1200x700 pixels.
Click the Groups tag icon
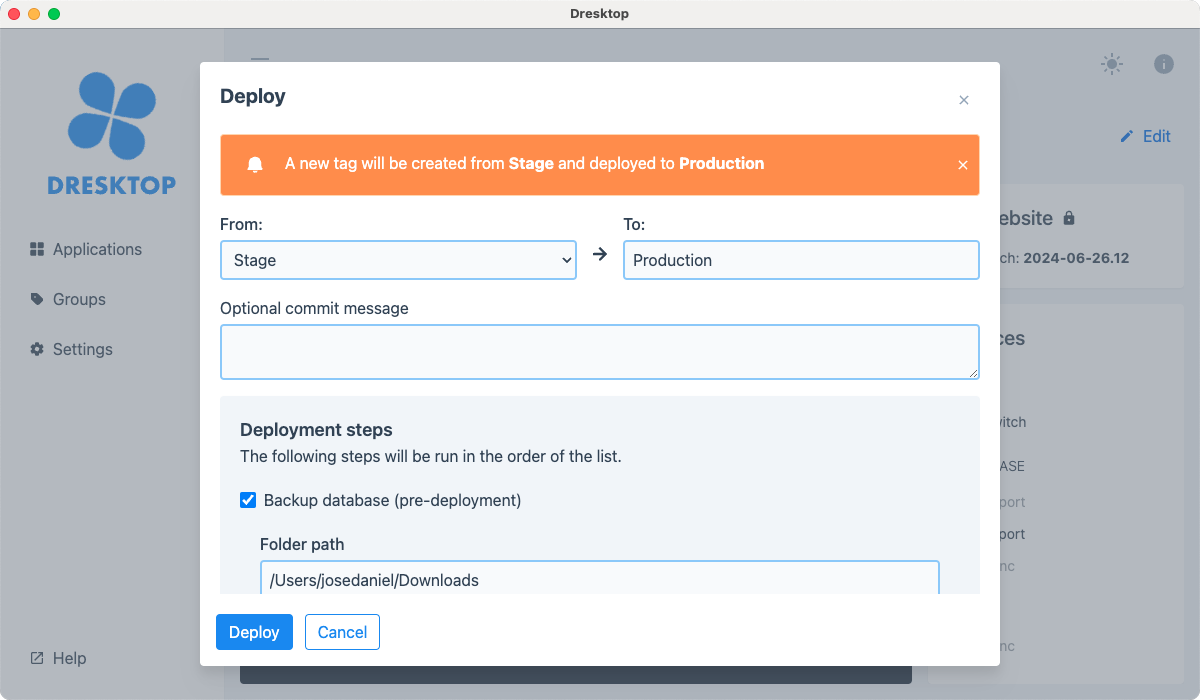(37, 299)
